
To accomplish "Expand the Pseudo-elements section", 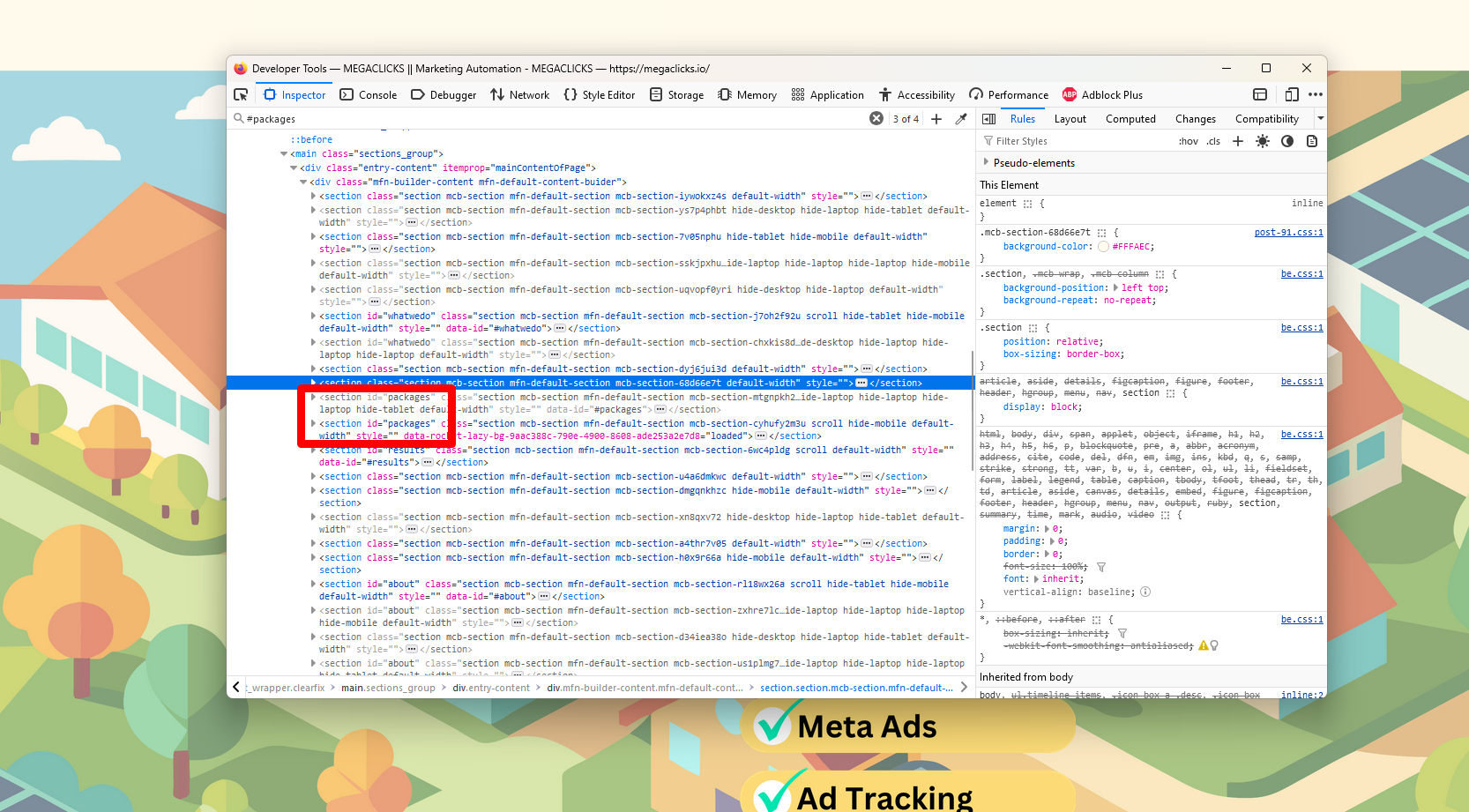I will [x=986, y=162].
